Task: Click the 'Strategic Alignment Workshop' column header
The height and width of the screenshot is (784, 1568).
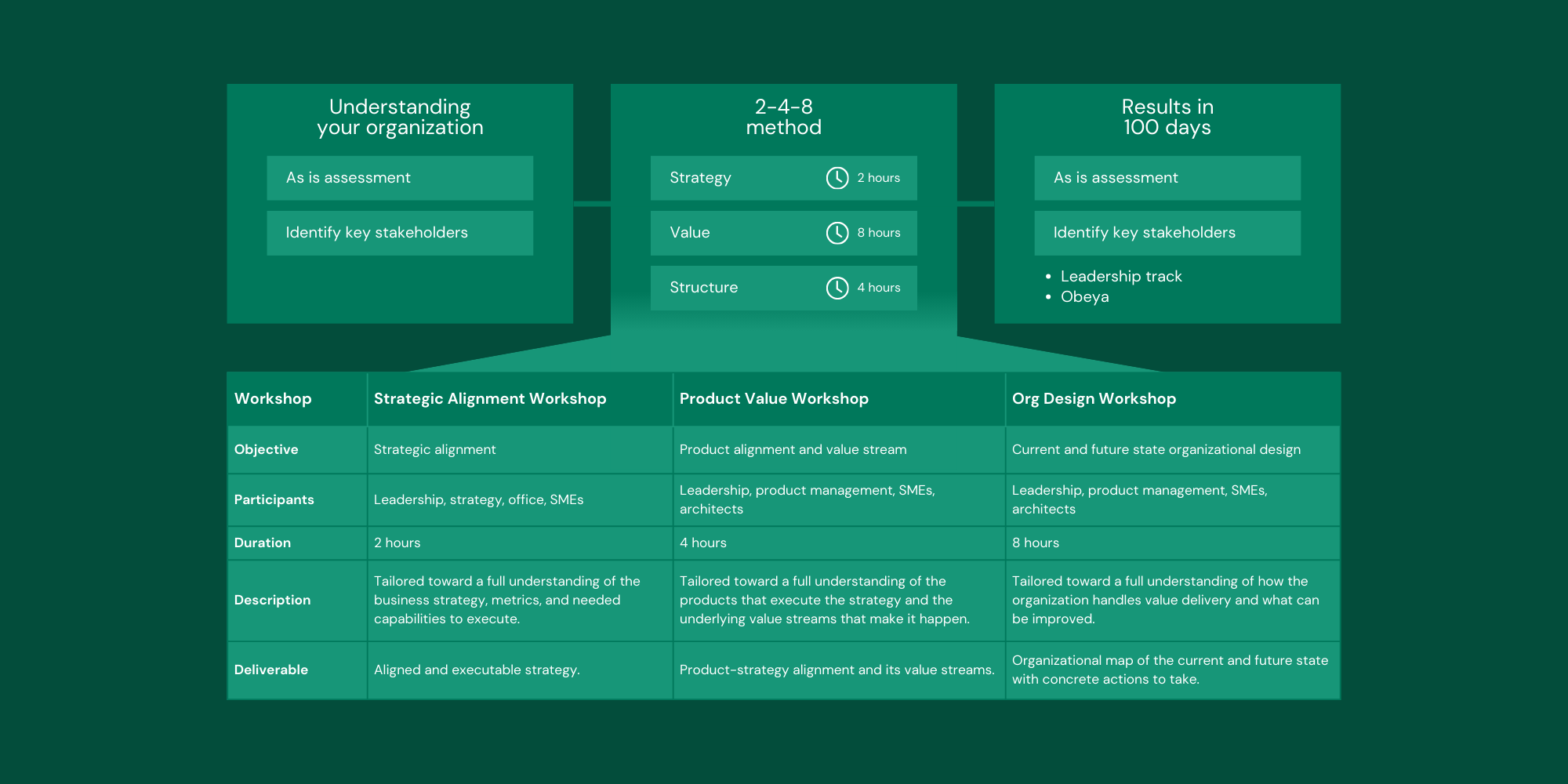Action: point(520,399)
